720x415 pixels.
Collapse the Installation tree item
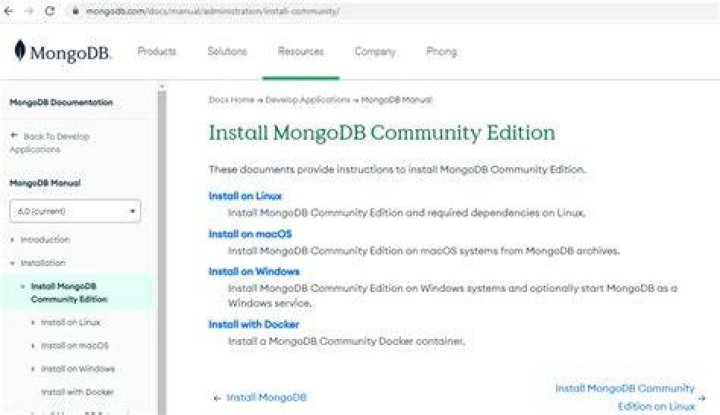tap(12, 263)
